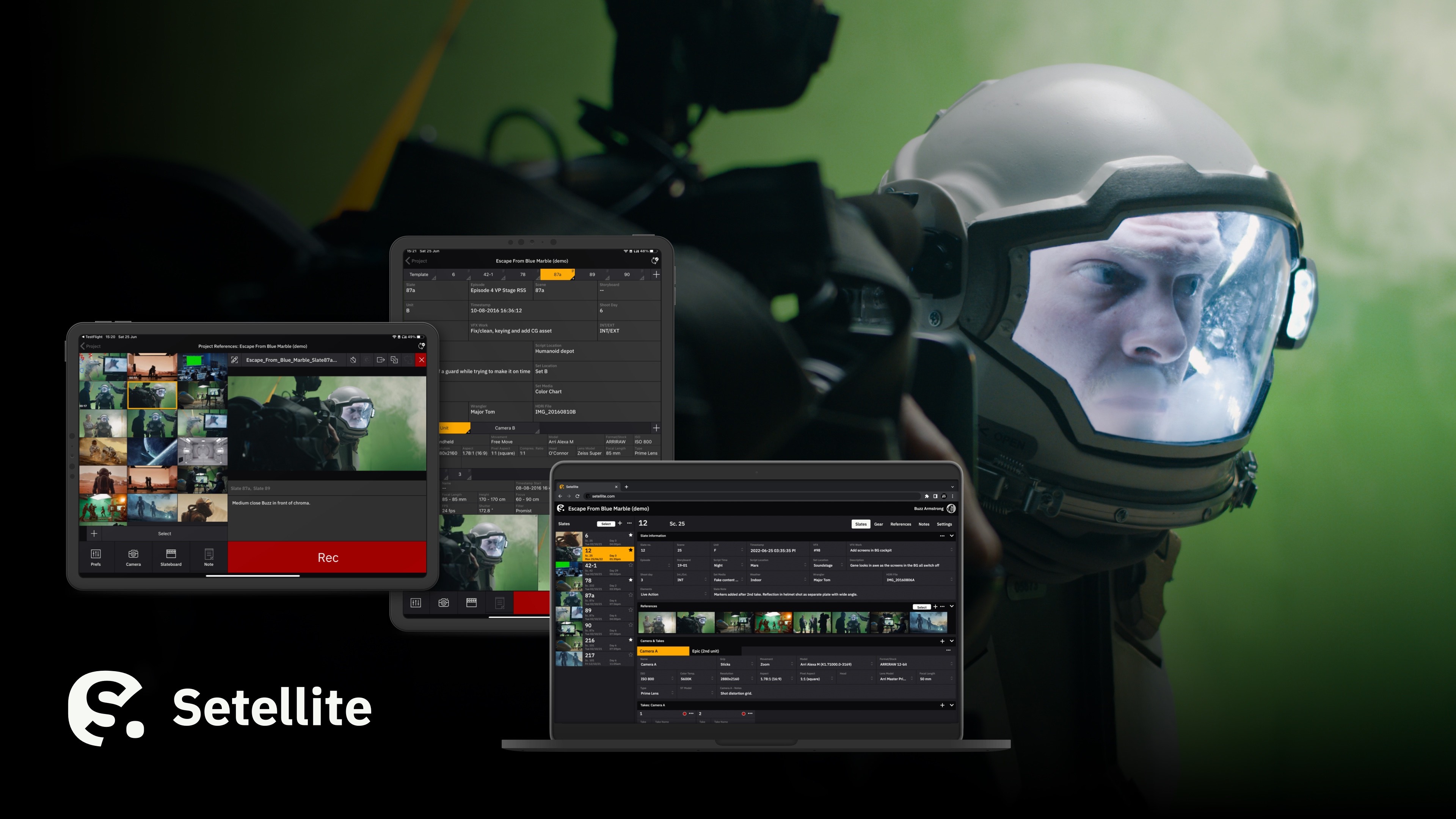The width and height of the screenshot is (1456, 819).
Task: Click Select button in References section
Action: pyautogui.click(x=921, y=607)
